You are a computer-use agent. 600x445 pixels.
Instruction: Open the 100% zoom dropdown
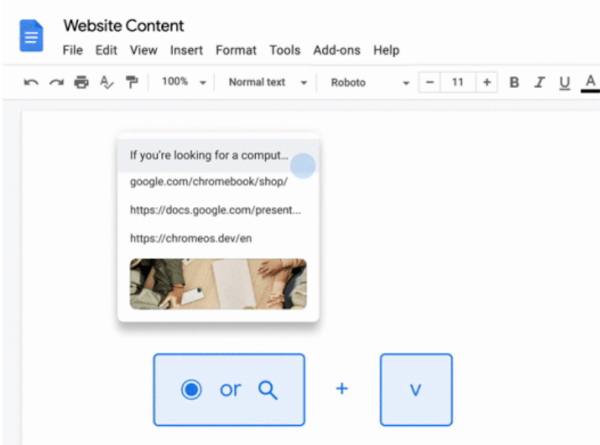coord(184,82)
